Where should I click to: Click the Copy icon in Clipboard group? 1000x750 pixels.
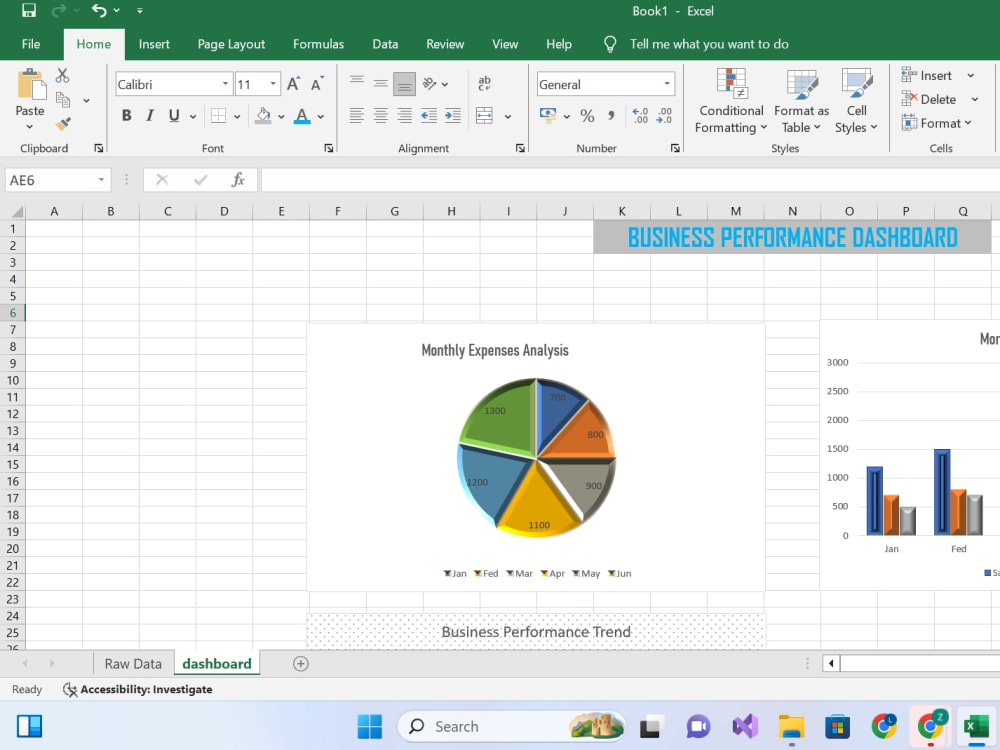(62, 99)
